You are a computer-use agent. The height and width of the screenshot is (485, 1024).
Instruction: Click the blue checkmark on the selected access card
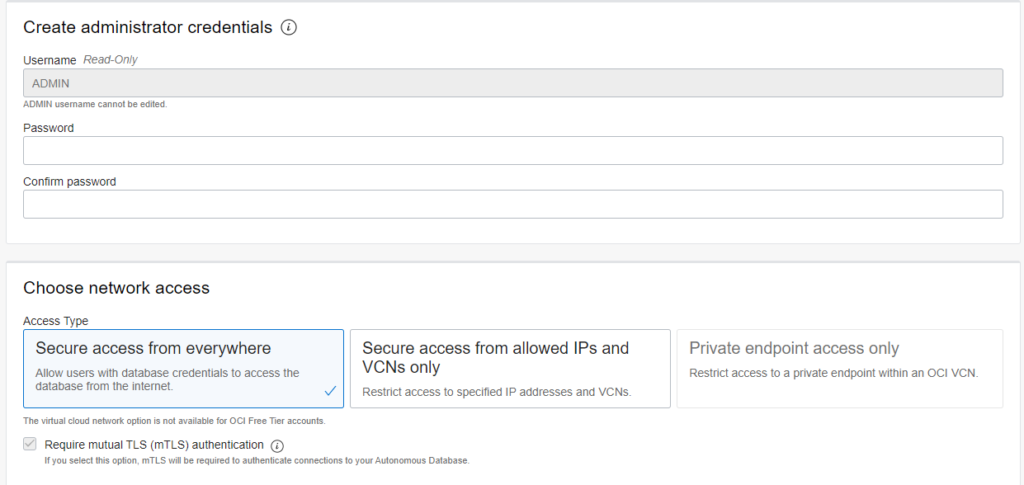pos(330,391)
